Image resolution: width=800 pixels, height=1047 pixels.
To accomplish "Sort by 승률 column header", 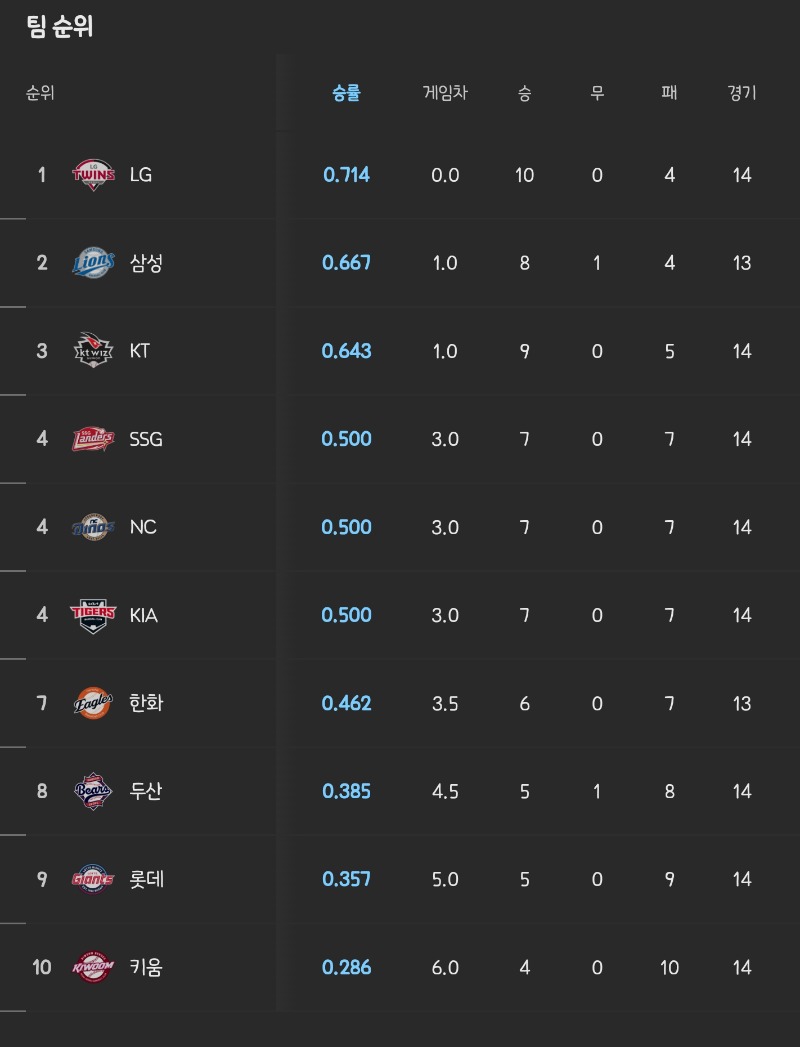I will [x=346, y=94].
